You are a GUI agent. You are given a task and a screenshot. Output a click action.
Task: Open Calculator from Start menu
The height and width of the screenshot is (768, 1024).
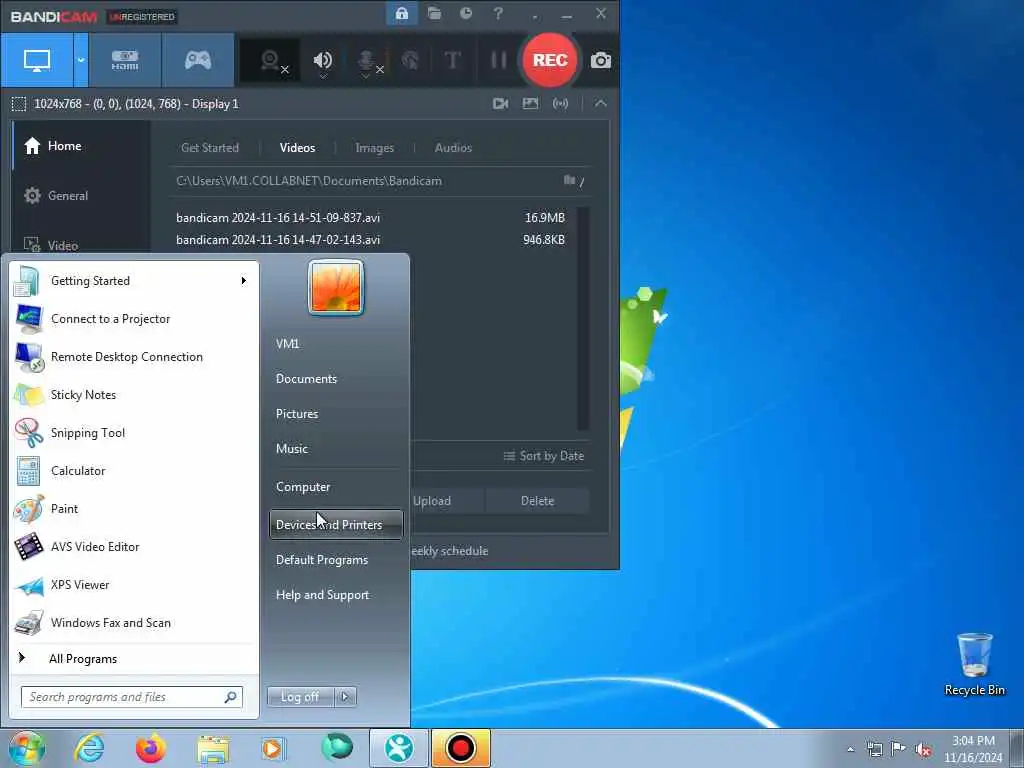pyautogui.click(x=134, y=470)
